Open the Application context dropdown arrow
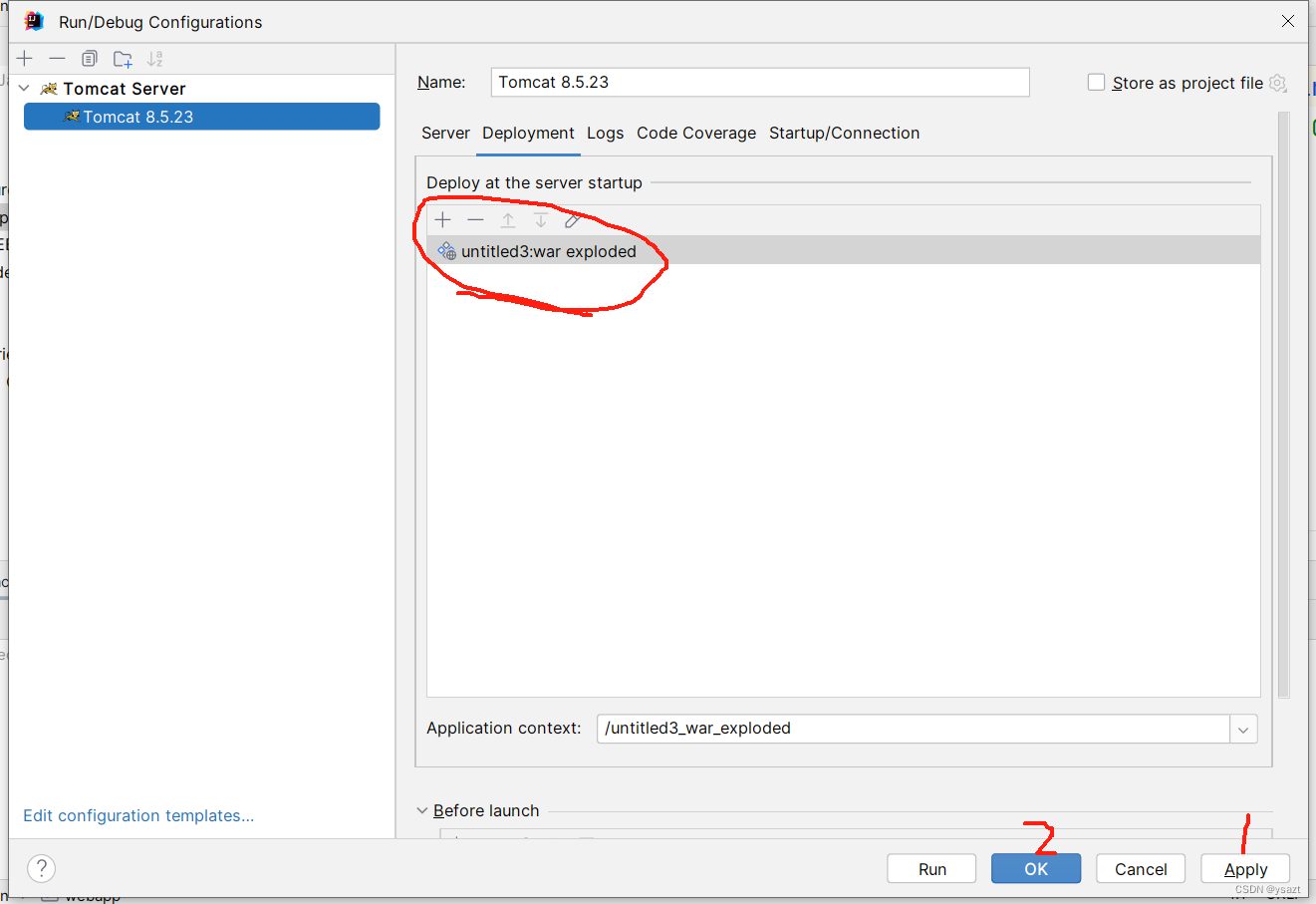 pos(1243,729)
